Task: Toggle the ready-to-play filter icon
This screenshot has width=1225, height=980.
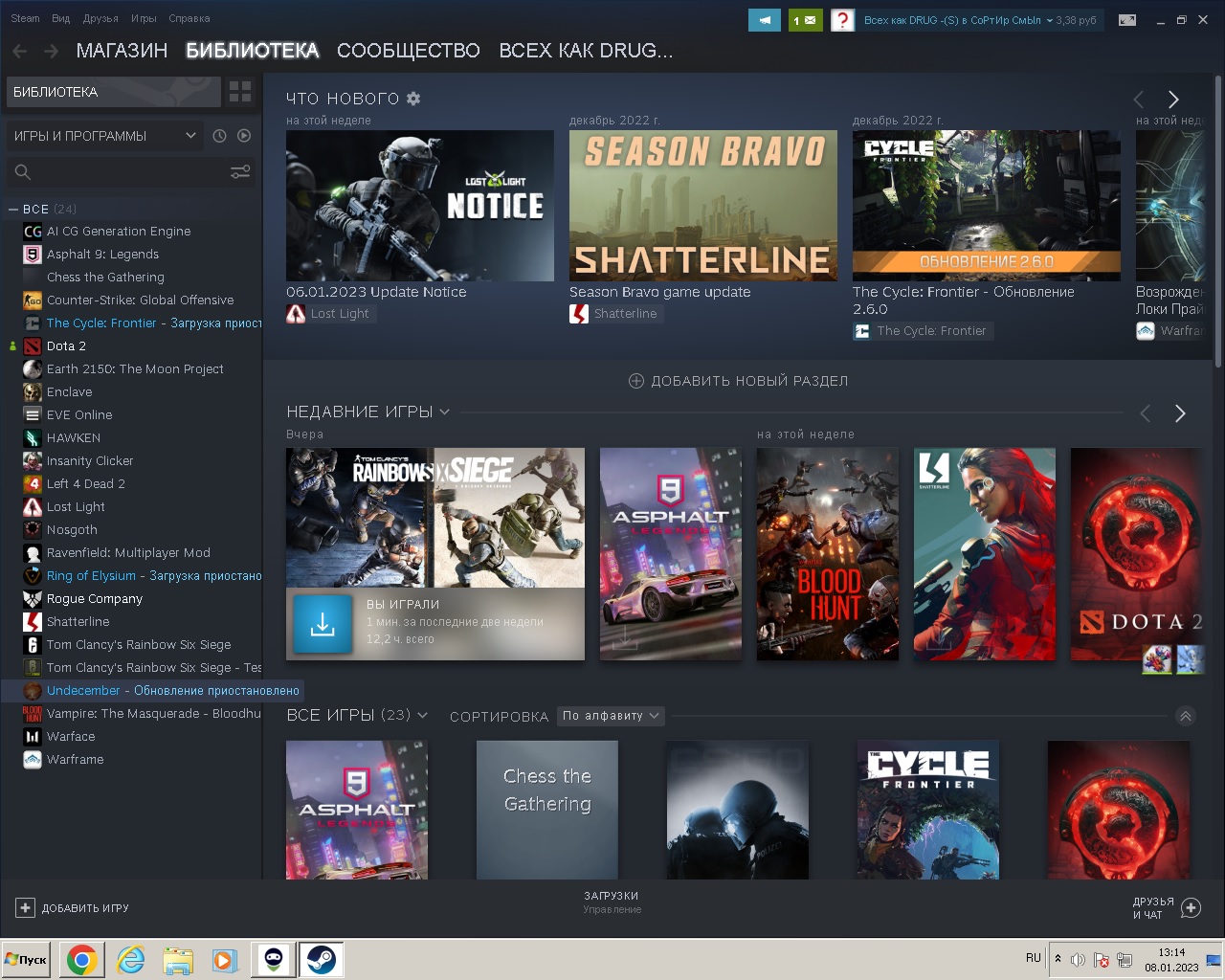Action: [x=244, y=136]
